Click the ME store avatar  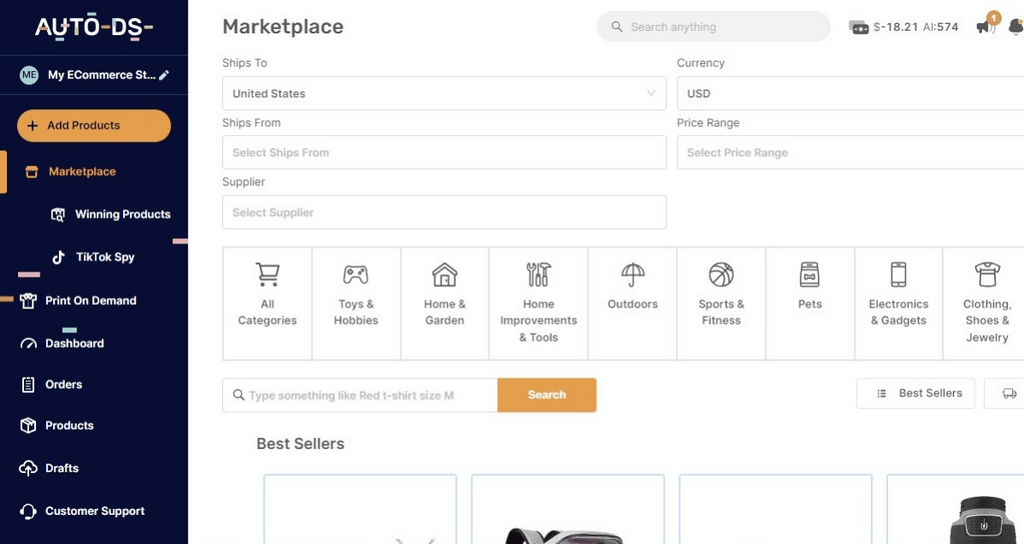29,75
